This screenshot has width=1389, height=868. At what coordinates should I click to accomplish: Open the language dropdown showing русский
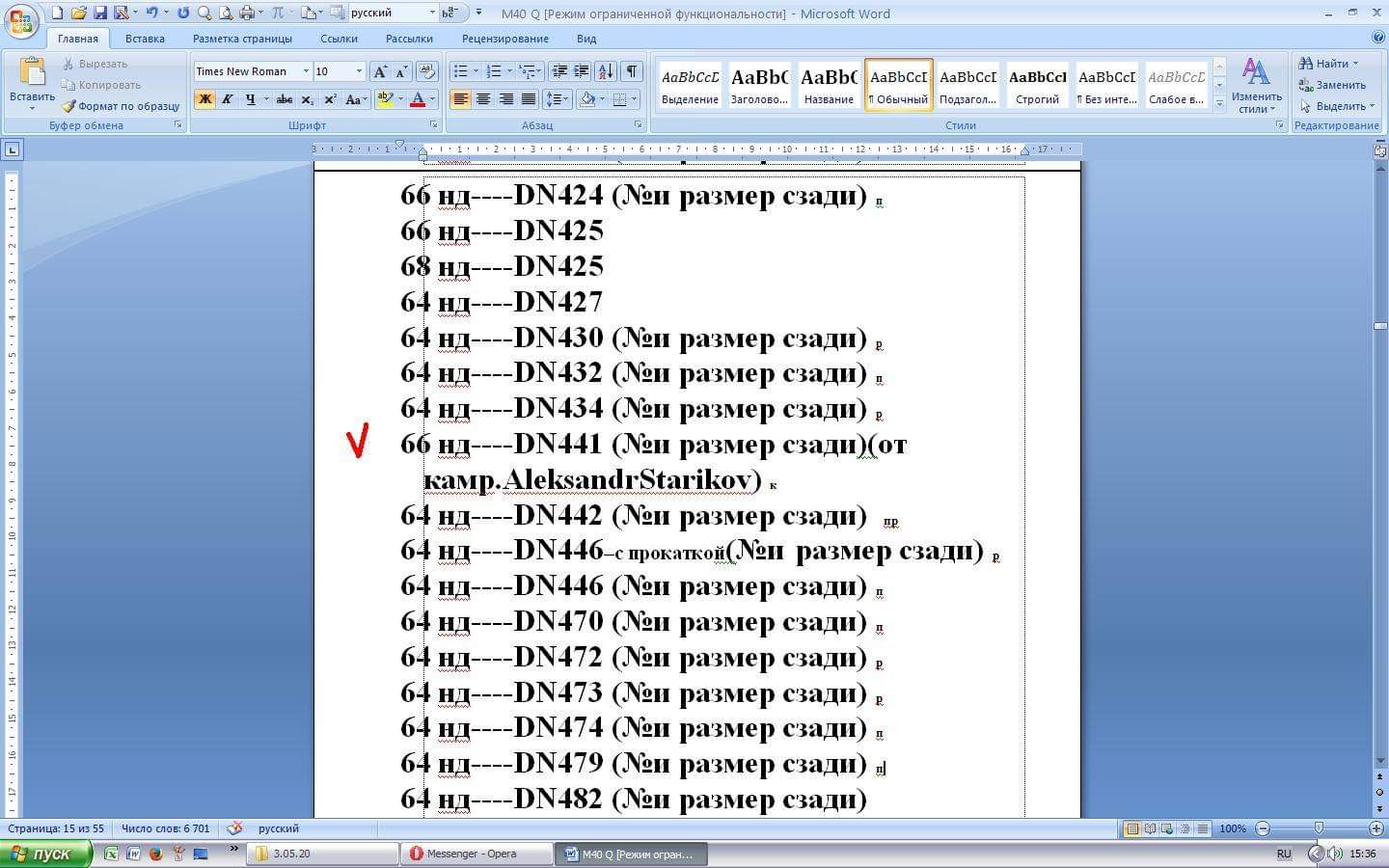click(431, 13)
